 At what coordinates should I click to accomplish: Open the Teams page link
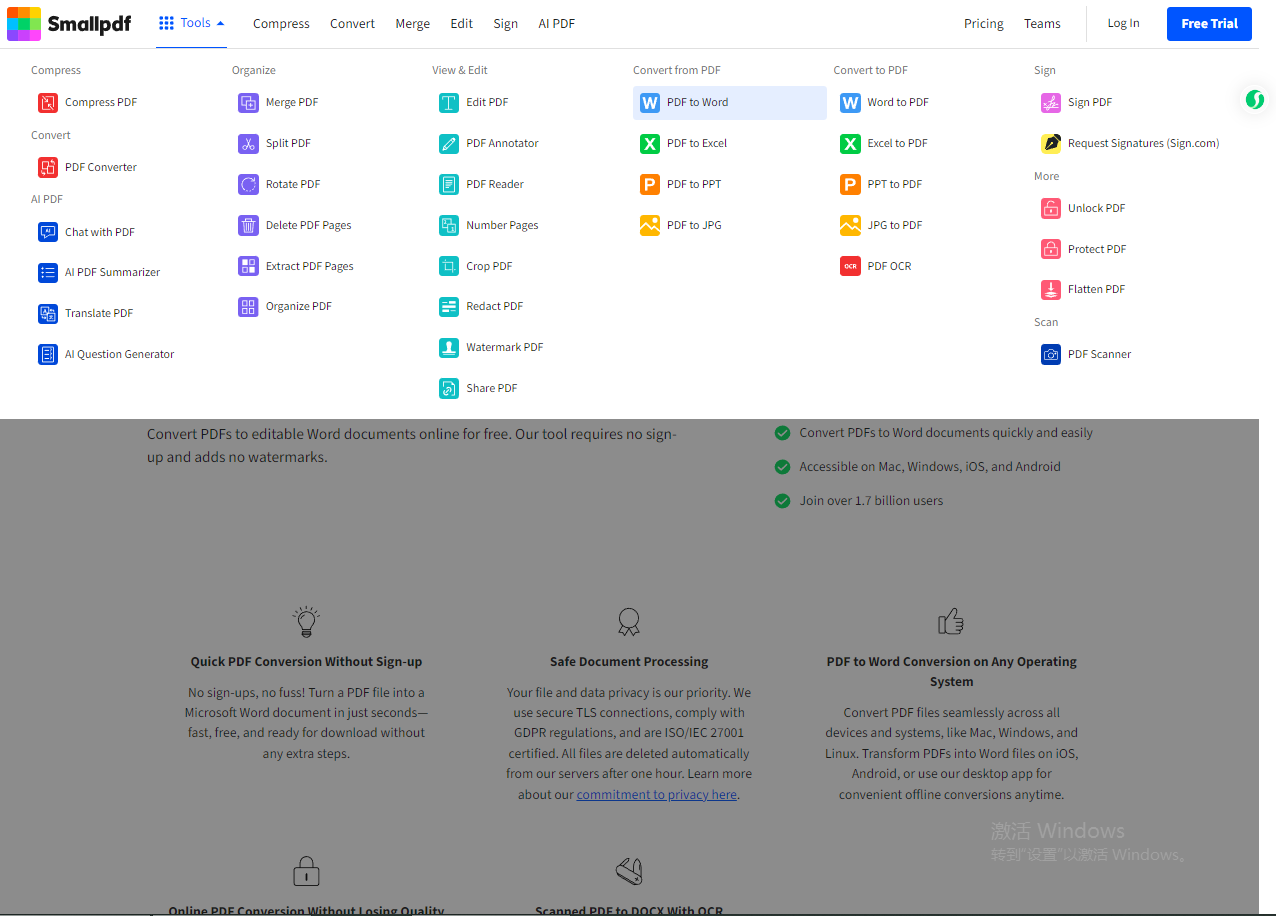[x=1042, y=23]
